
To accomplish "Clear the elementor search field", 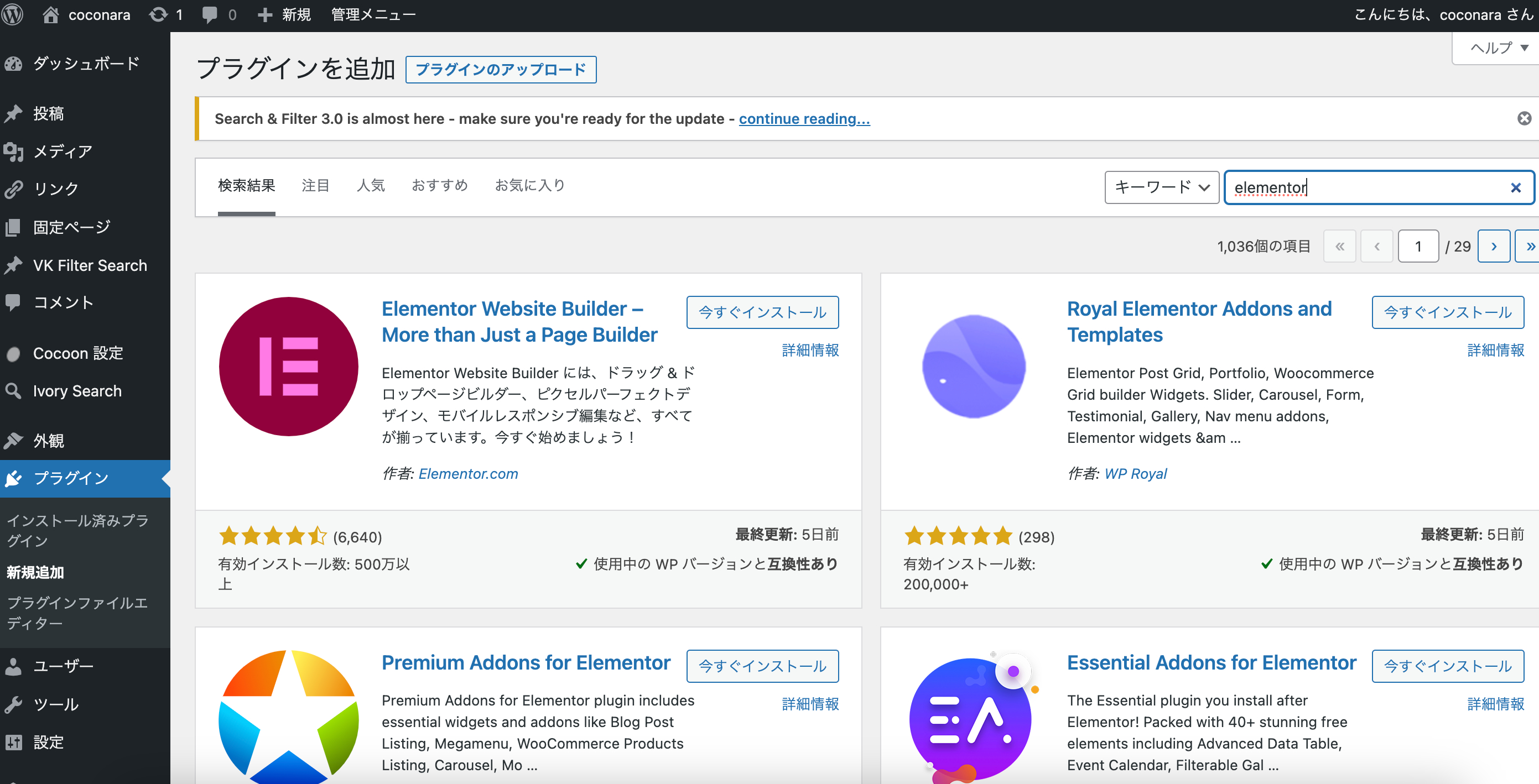I will [1516, 187].
